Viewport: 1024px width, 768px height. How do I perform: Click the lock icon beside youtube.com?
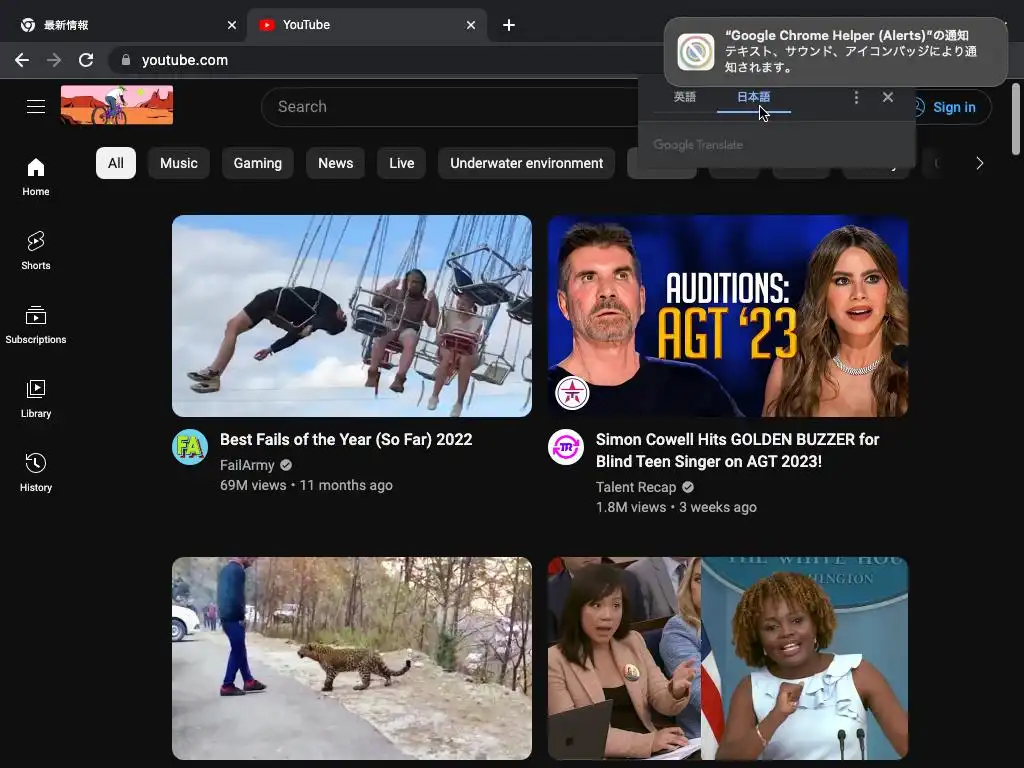pos(126,60)
